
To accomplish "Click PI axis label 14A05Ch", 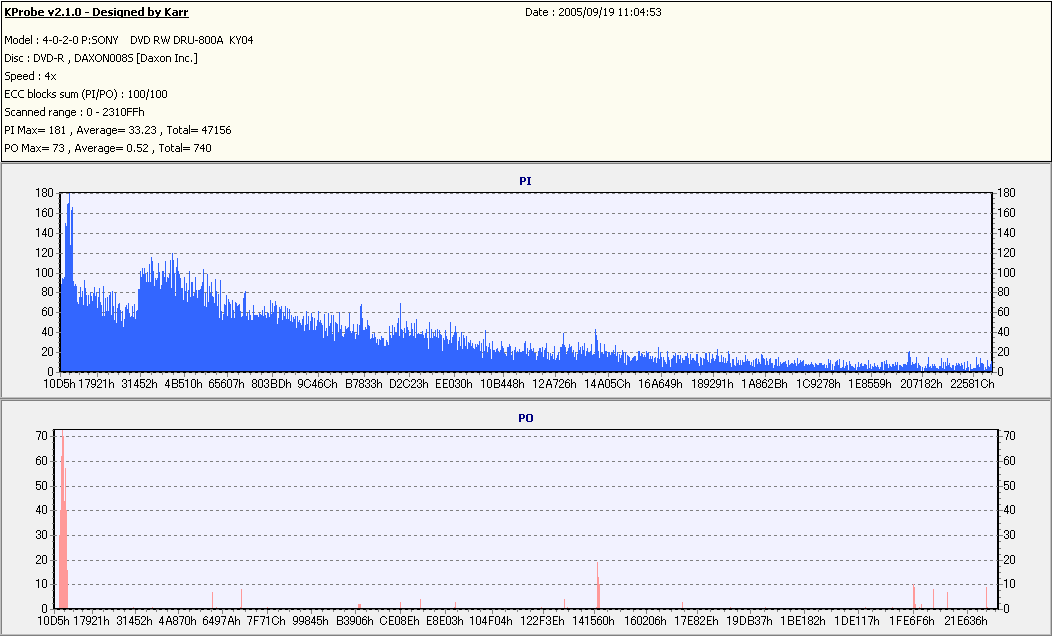I will 607,384.
